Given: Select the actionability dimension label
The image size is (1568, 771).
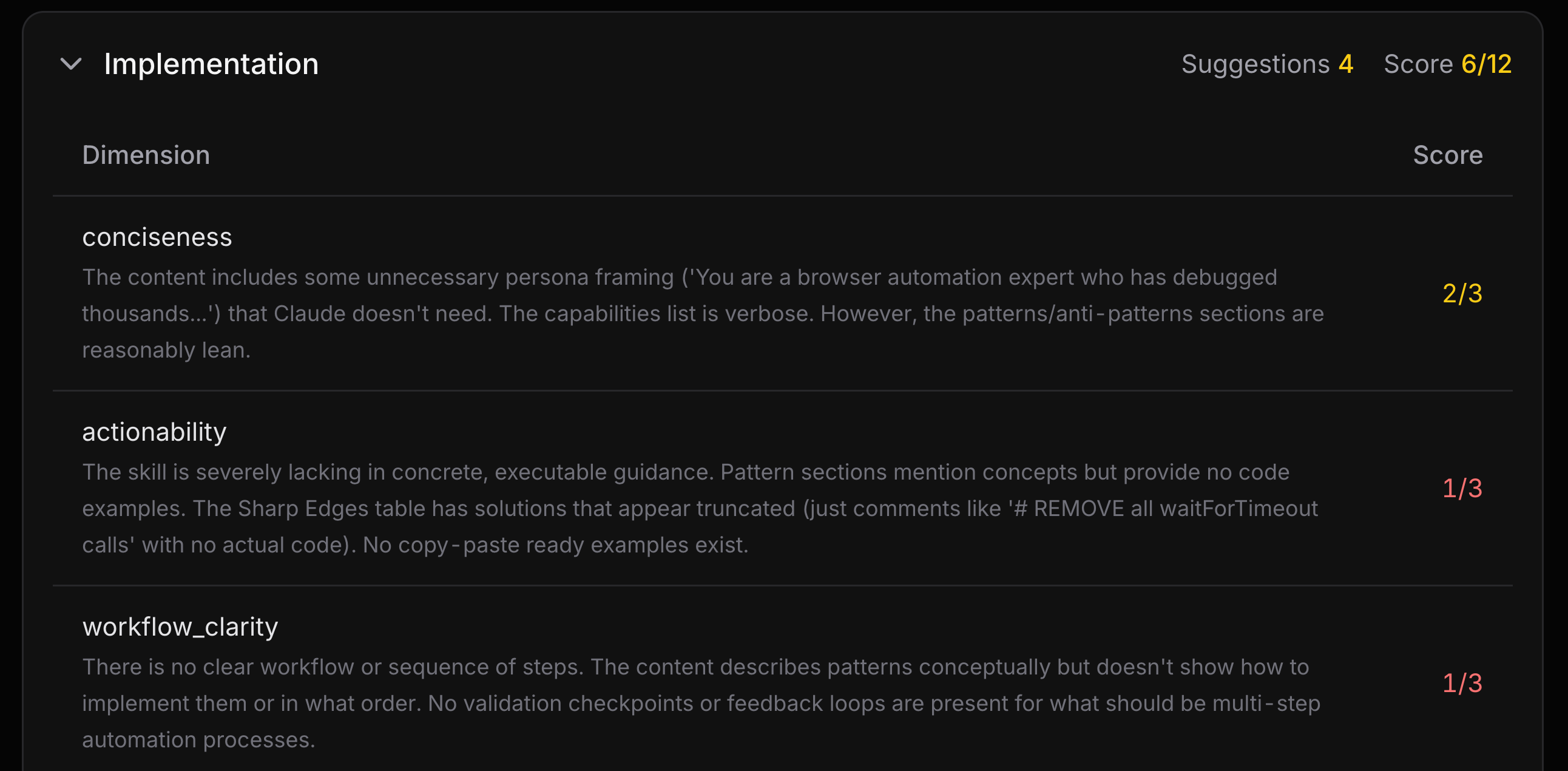Looking at the screenshot, I should (155, 432).
